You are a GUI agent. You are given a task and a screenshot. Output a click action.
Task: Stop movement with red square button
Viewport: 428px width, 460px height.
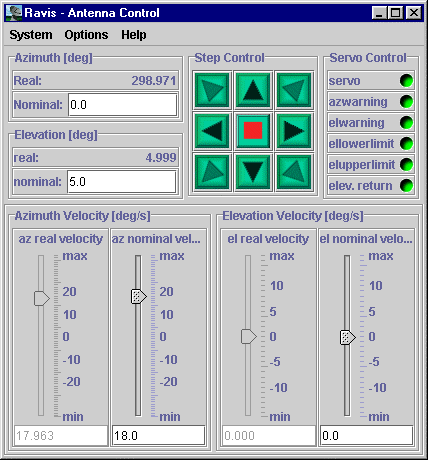(253, 131)
